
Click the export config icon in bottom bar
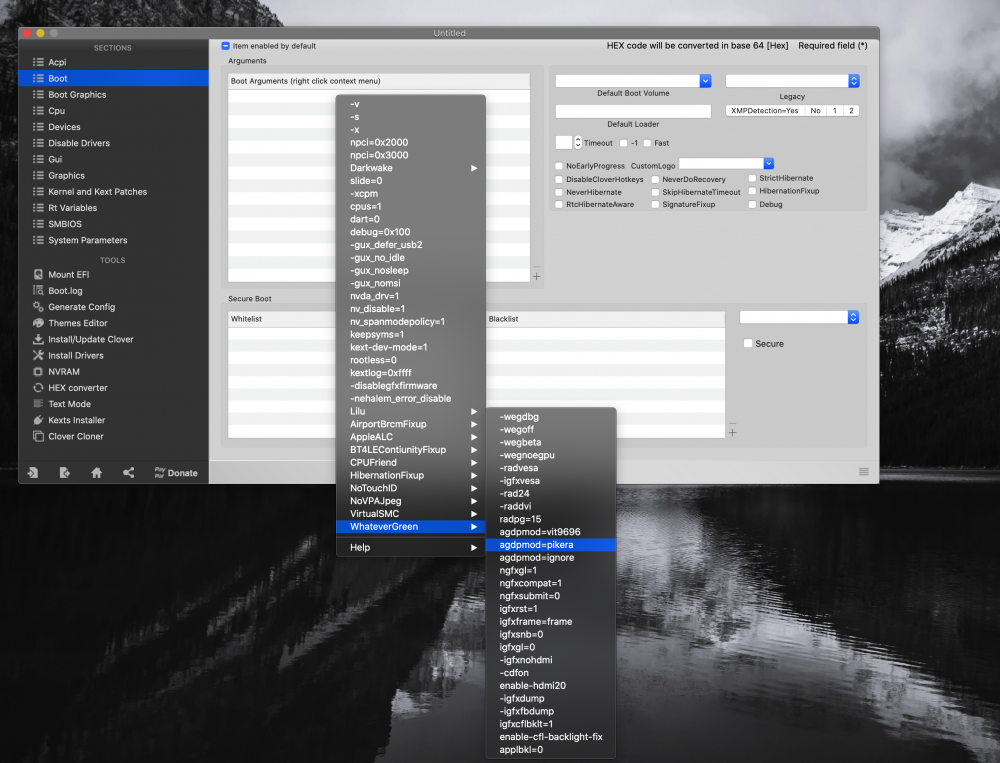[x=64, y=473]
